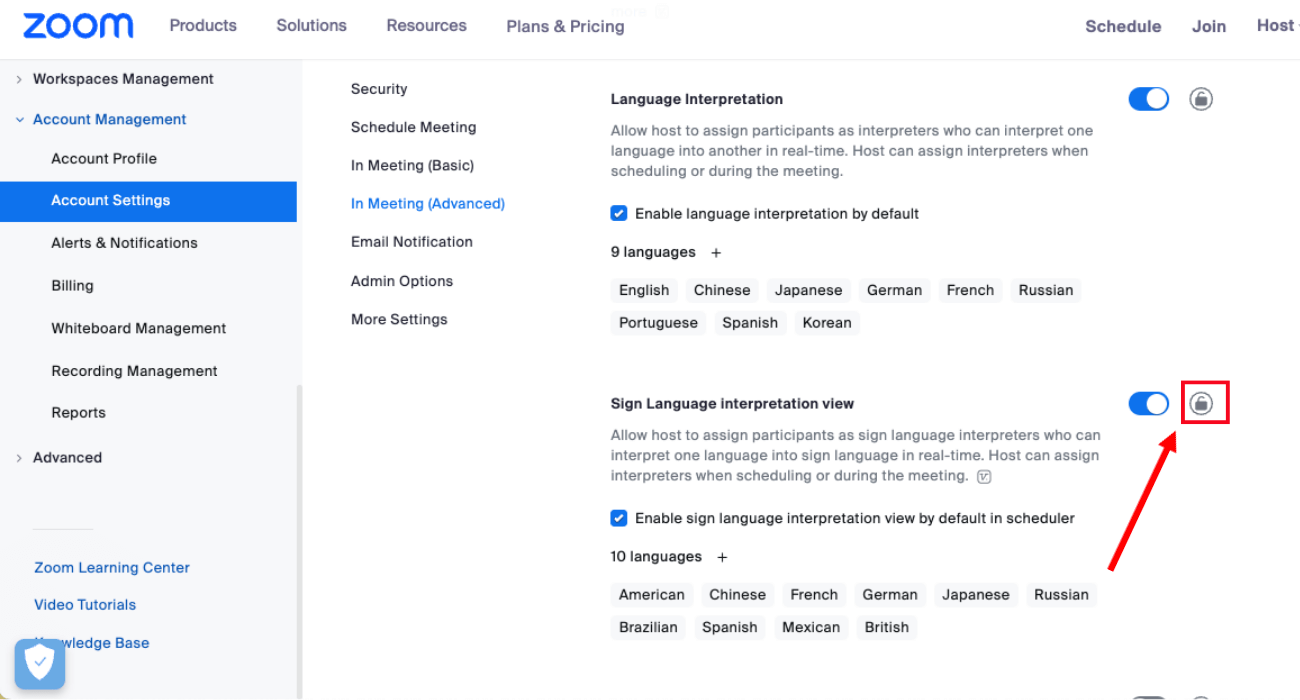Select In Meeting (Advanced) section
Image resolution: width=1300 pixels, height=700 pixels.
point(428,203)
